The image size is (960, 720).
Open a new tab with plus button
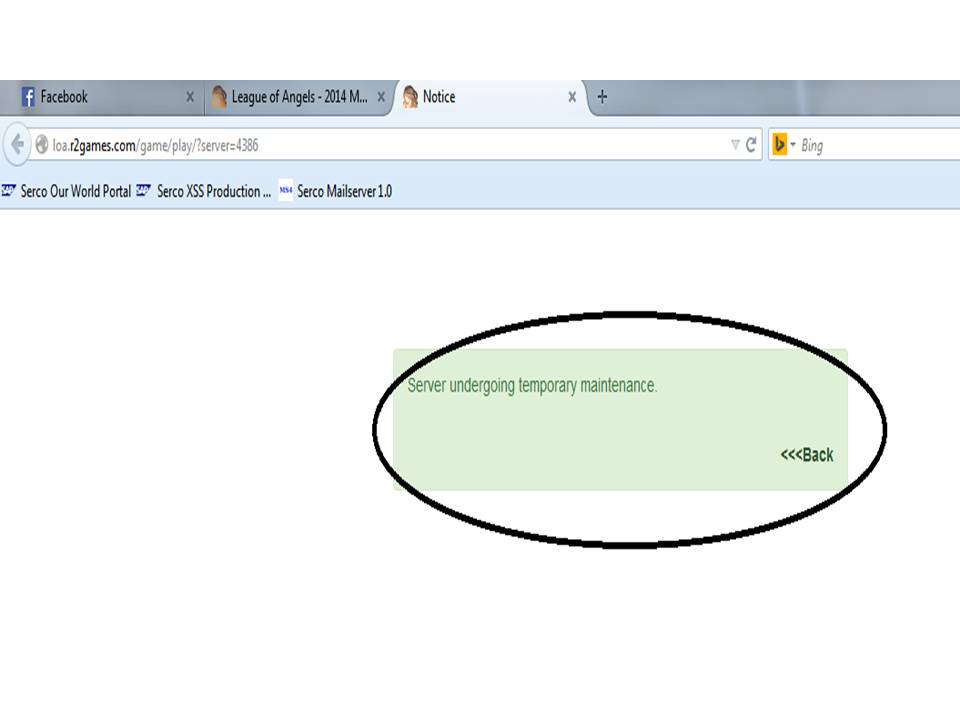602,97
